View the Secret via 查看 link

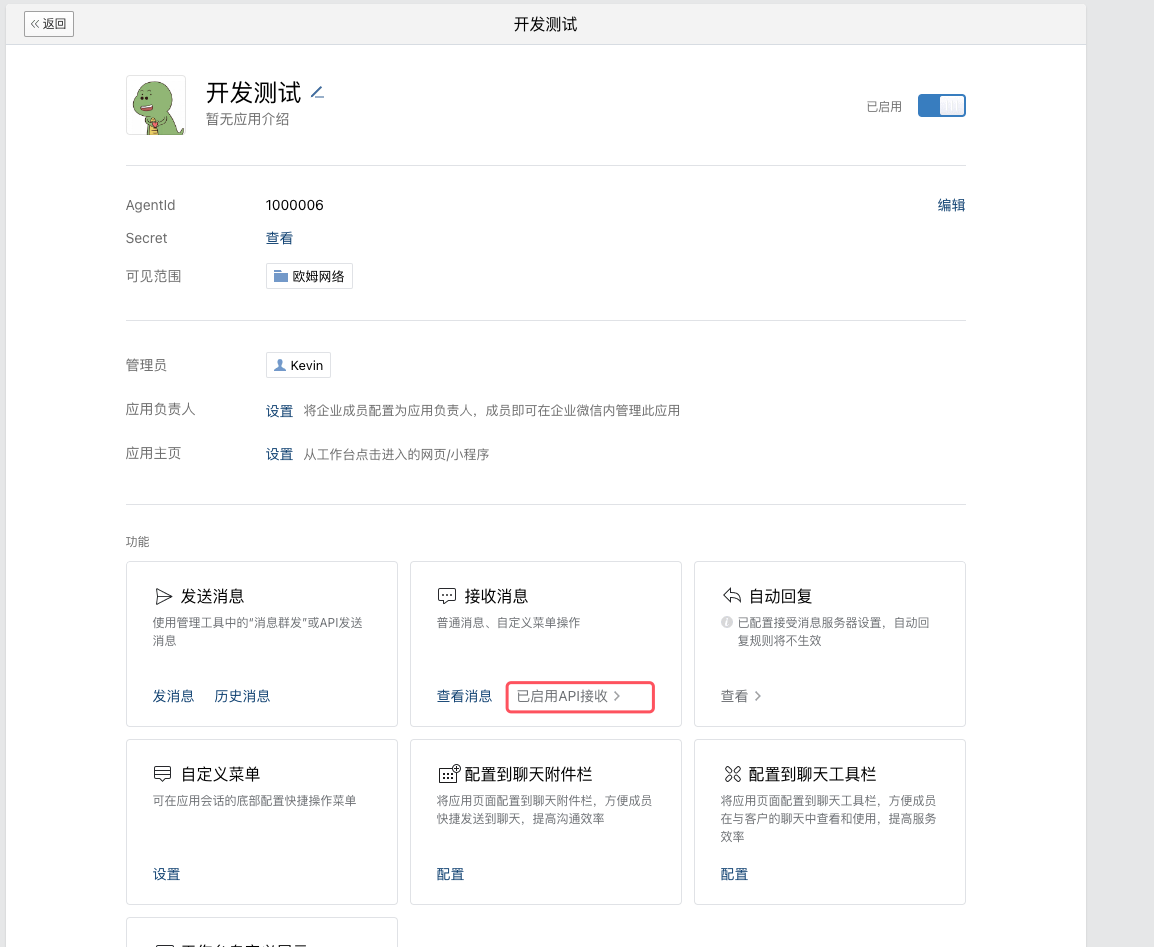[x=279, y=238]
